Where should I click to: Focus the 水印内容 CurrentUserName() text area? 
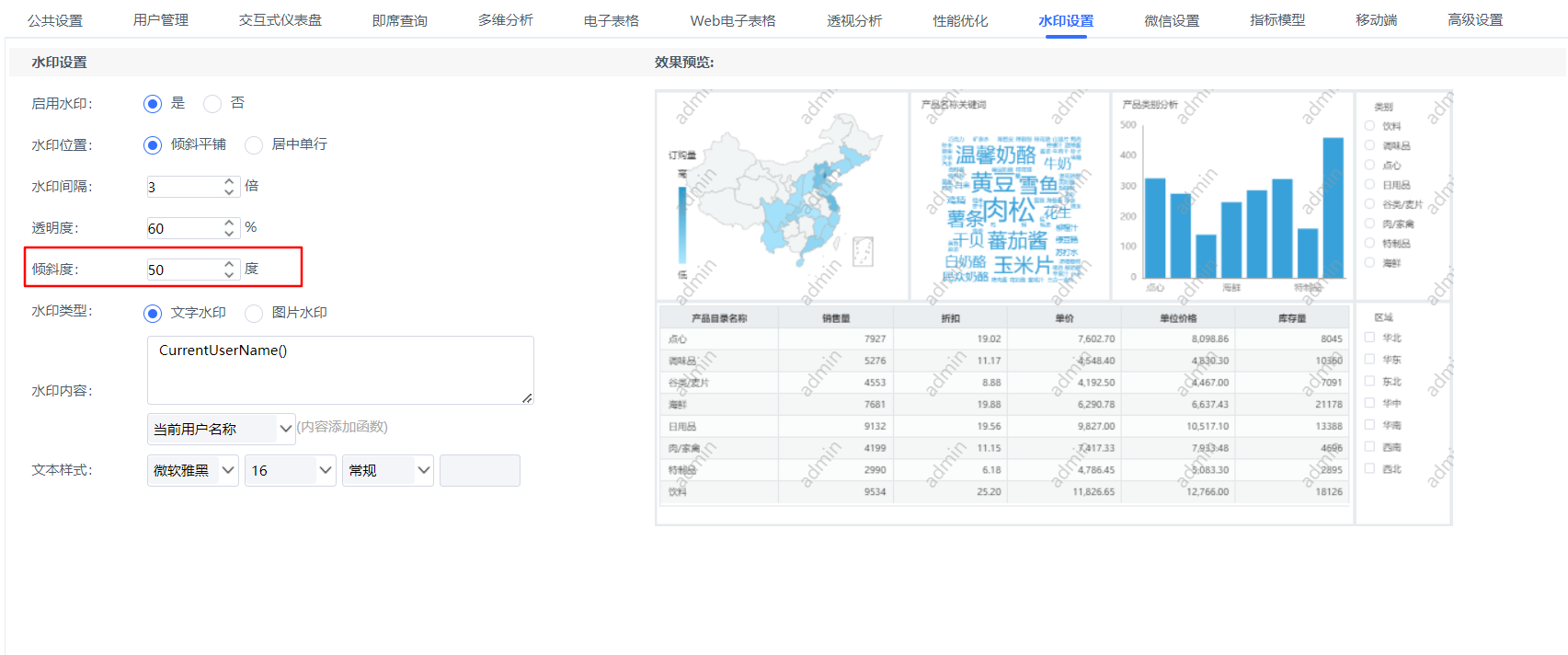pos(340,370)
